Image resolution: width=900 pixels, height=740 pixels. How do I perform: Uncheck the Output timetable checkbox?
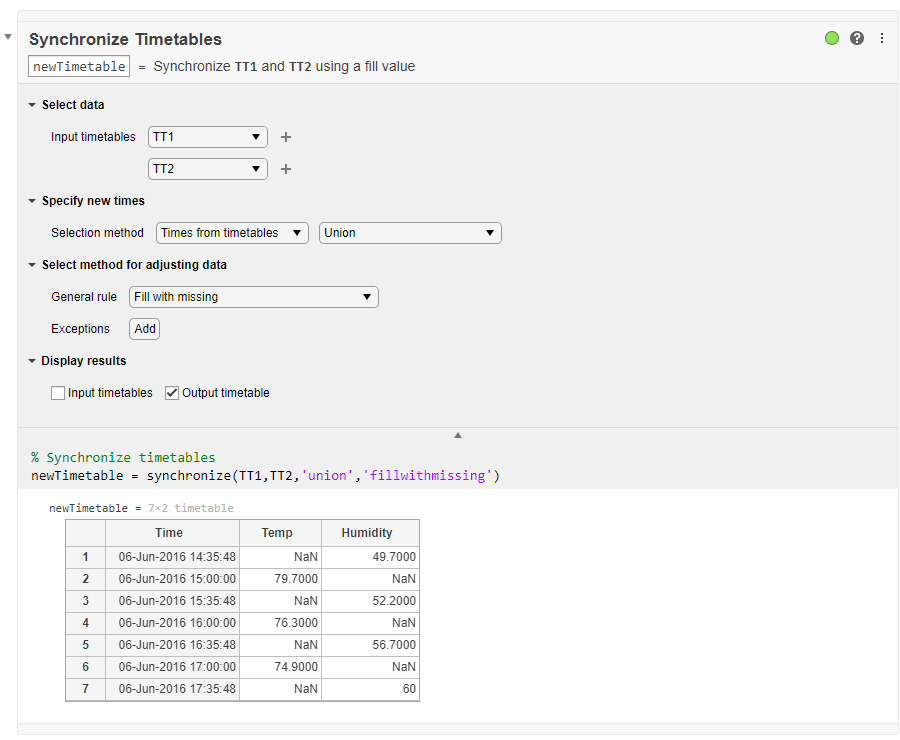pyautogui.click(x=172, y=393)
